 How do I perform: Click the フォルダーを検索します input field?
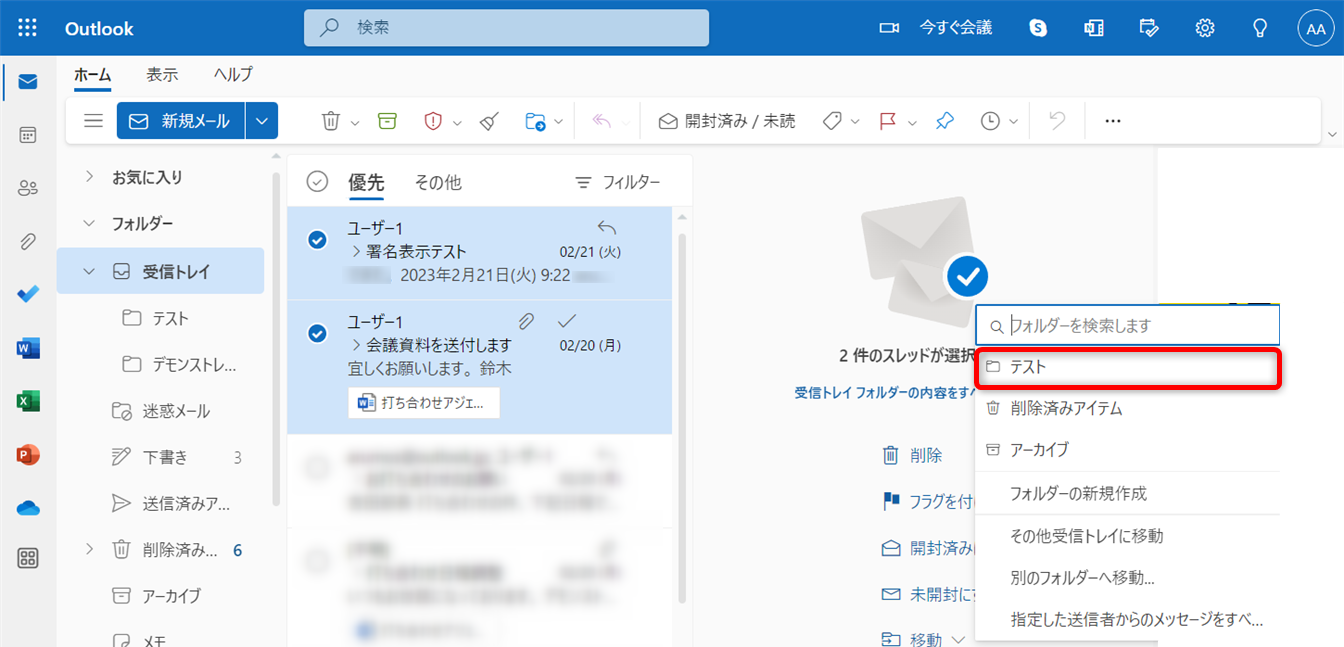[1140, 325]
